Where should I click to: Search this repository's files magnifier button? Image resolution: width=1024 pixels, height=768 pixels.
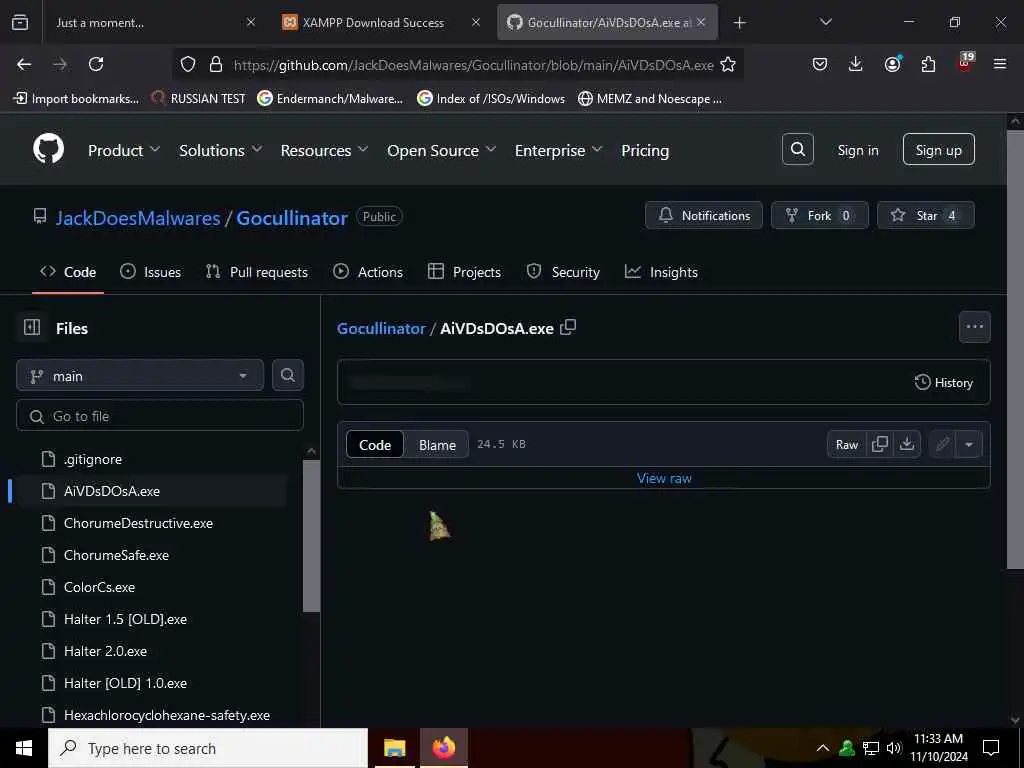tap(288, 375)
